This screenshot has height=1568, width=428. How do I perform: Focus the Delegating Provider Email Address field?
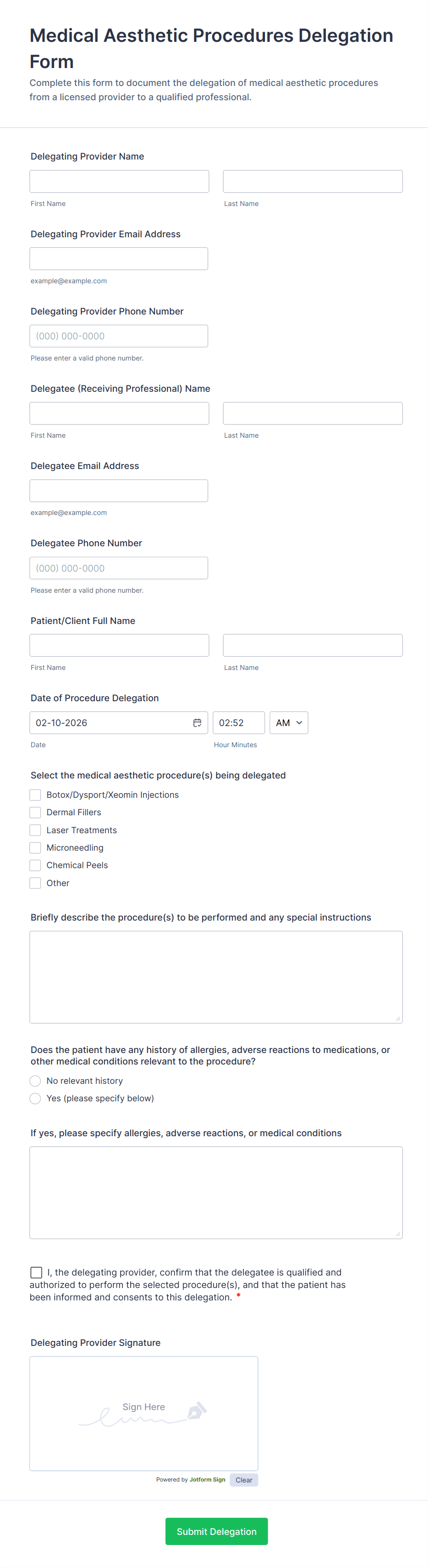pos(119,259)
